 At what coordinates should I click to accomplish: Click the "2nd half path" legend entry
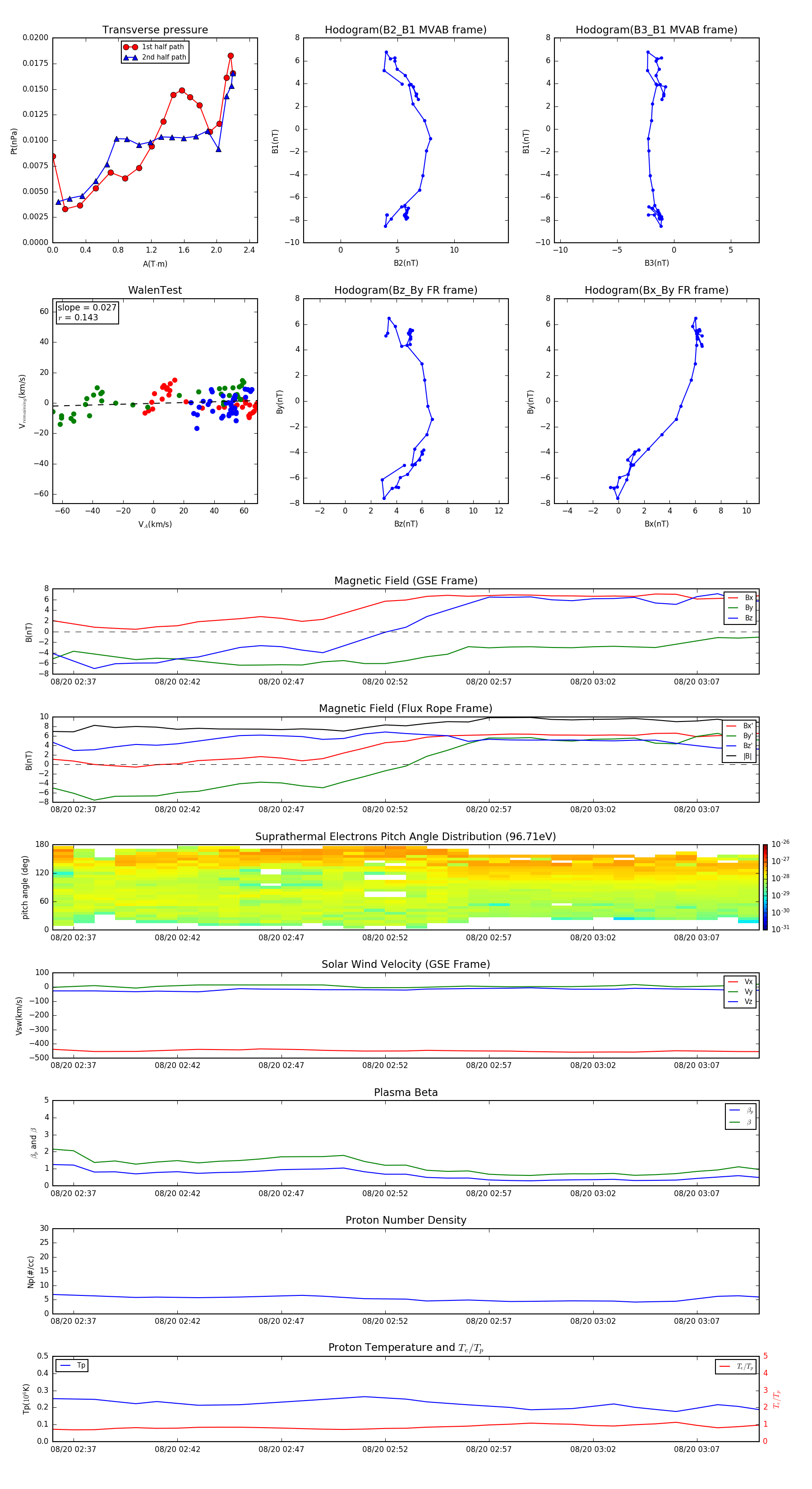(154, 57)
